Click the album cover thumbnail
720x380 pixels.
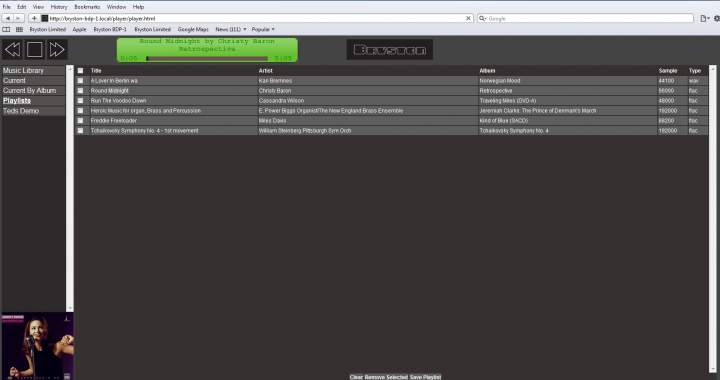click(37, 346)
